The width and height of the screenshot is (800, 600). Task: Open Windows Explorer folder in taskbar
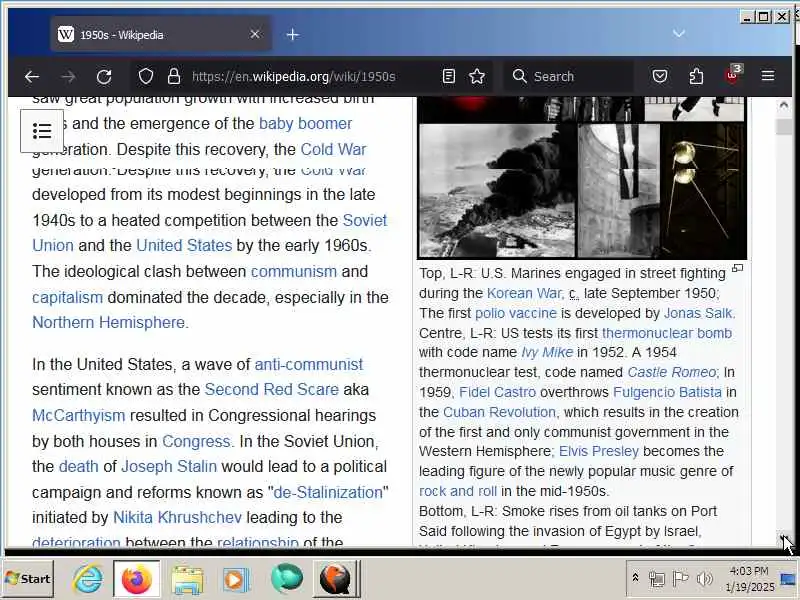point(187,580)
